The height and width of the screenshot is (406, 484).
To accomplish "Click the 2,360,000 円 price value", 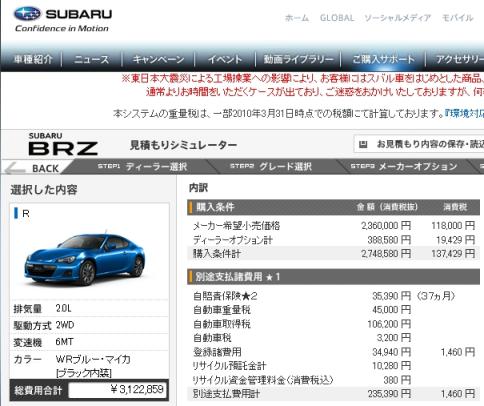I will (x=386, y=226).
